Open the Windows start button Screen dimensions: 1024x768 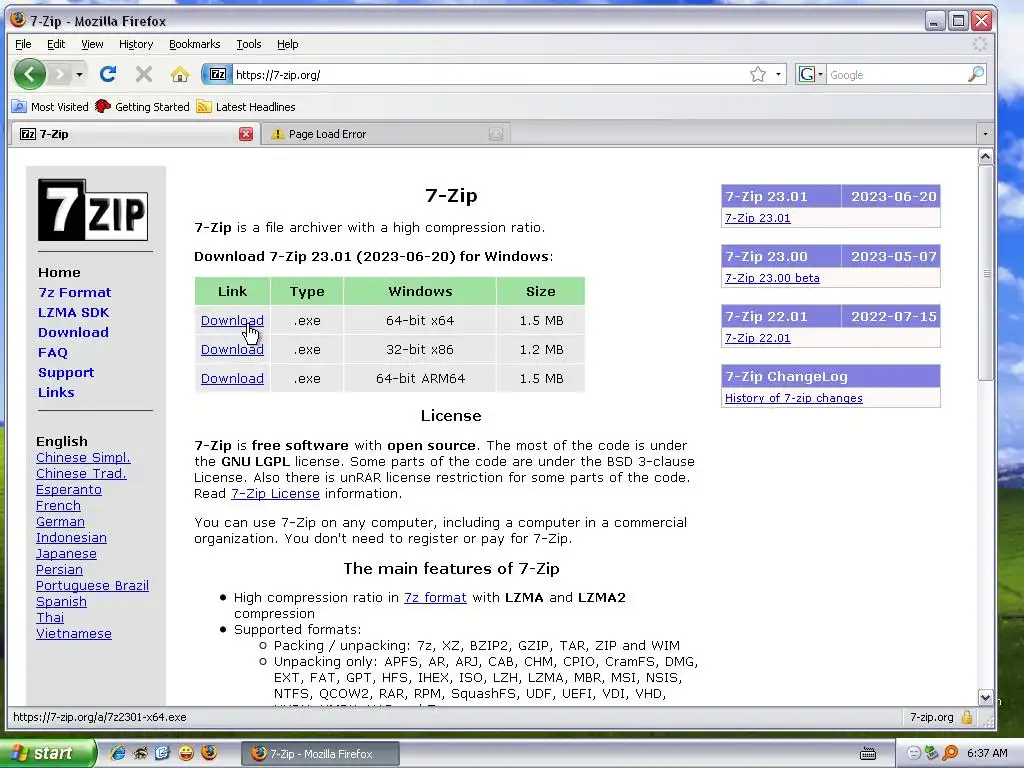coord(46,753)
